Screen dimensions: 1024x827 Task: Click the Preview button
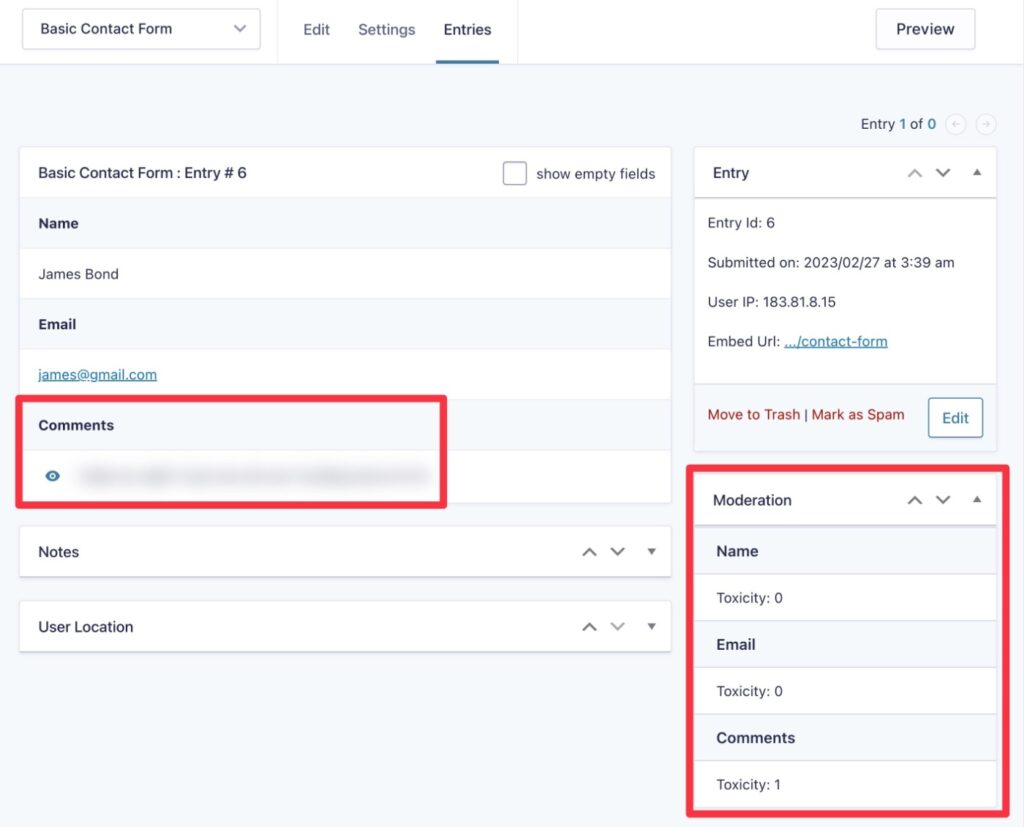(924, 29)
